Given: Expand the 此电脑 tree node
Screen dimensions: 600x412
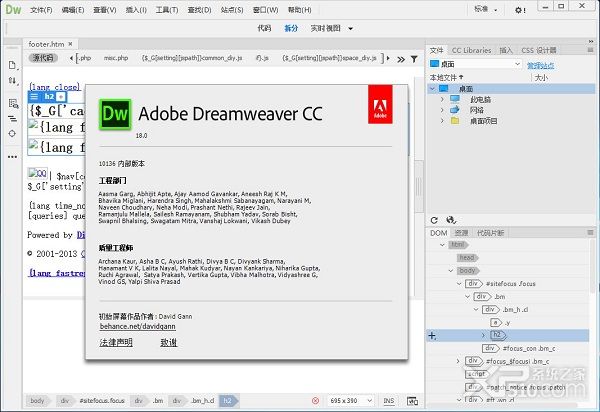Looking at the screenshot, I should pyautogui.click(x=442, y=99).
